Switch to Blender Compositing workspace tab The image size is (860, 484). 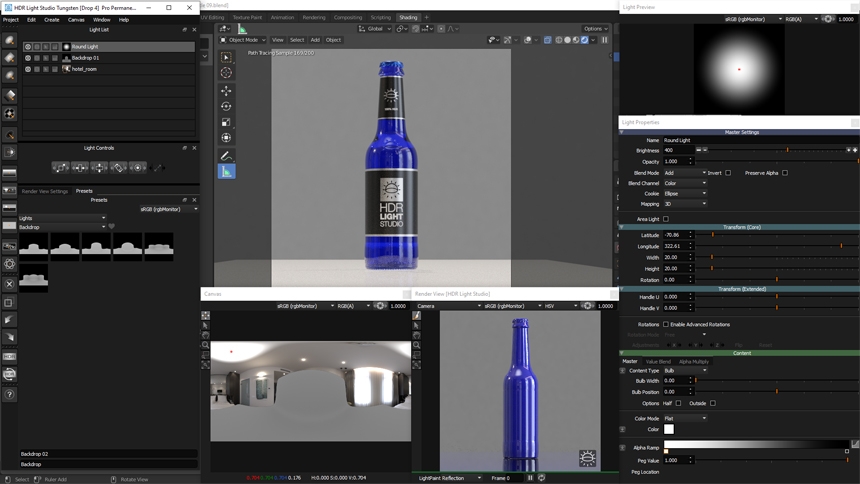click(x=348, y=18)
